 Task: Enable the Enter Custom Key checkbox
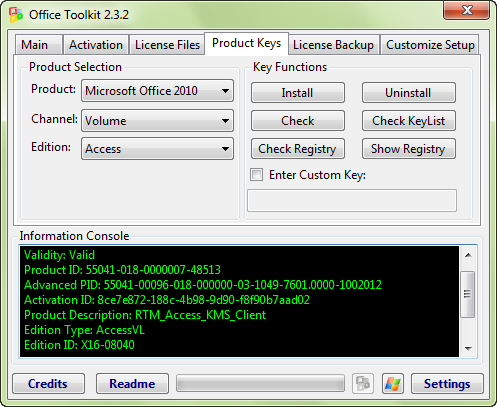[256, 175]
